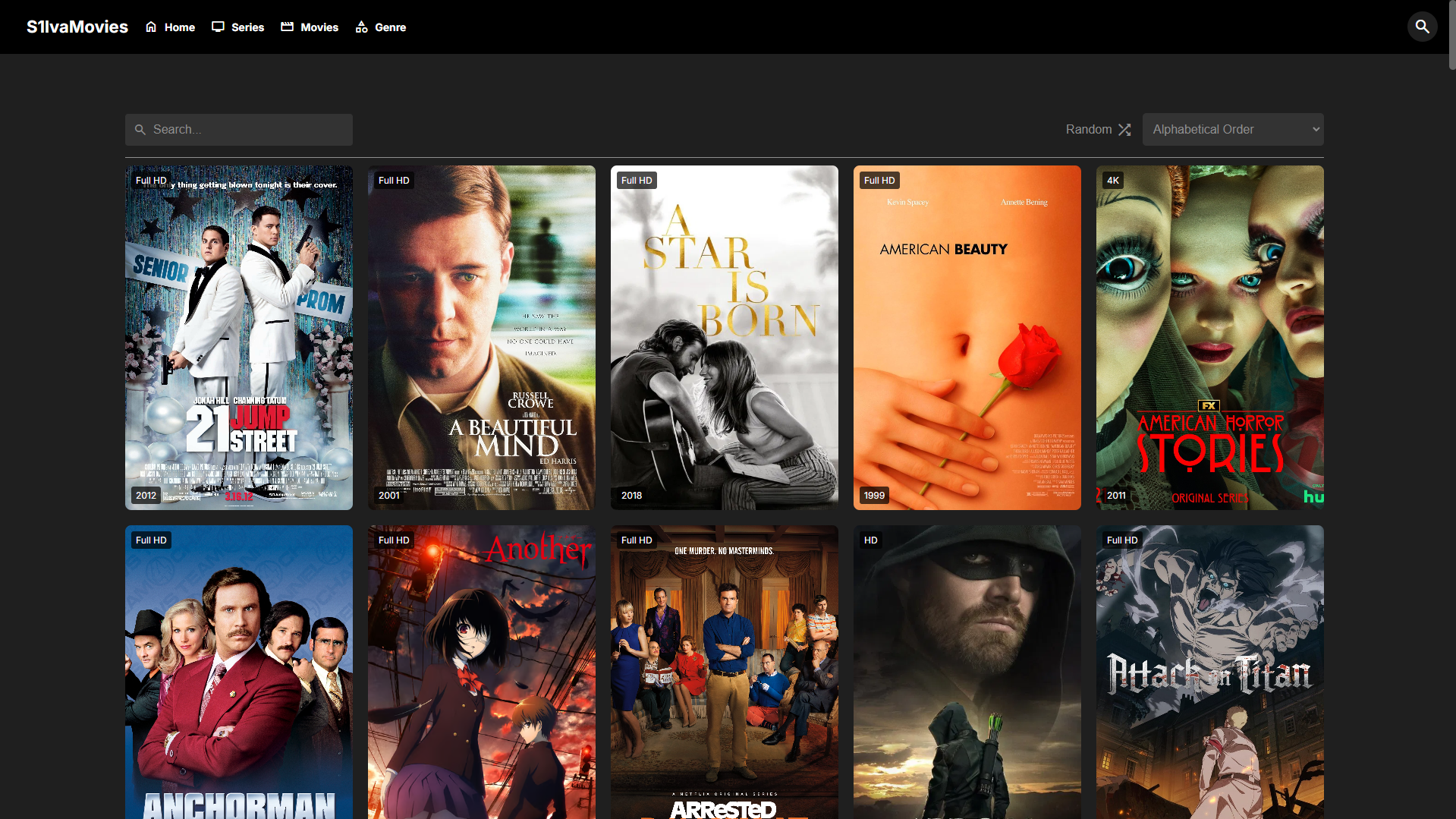Click the Movies clapperboard icon

coord(287,27)
